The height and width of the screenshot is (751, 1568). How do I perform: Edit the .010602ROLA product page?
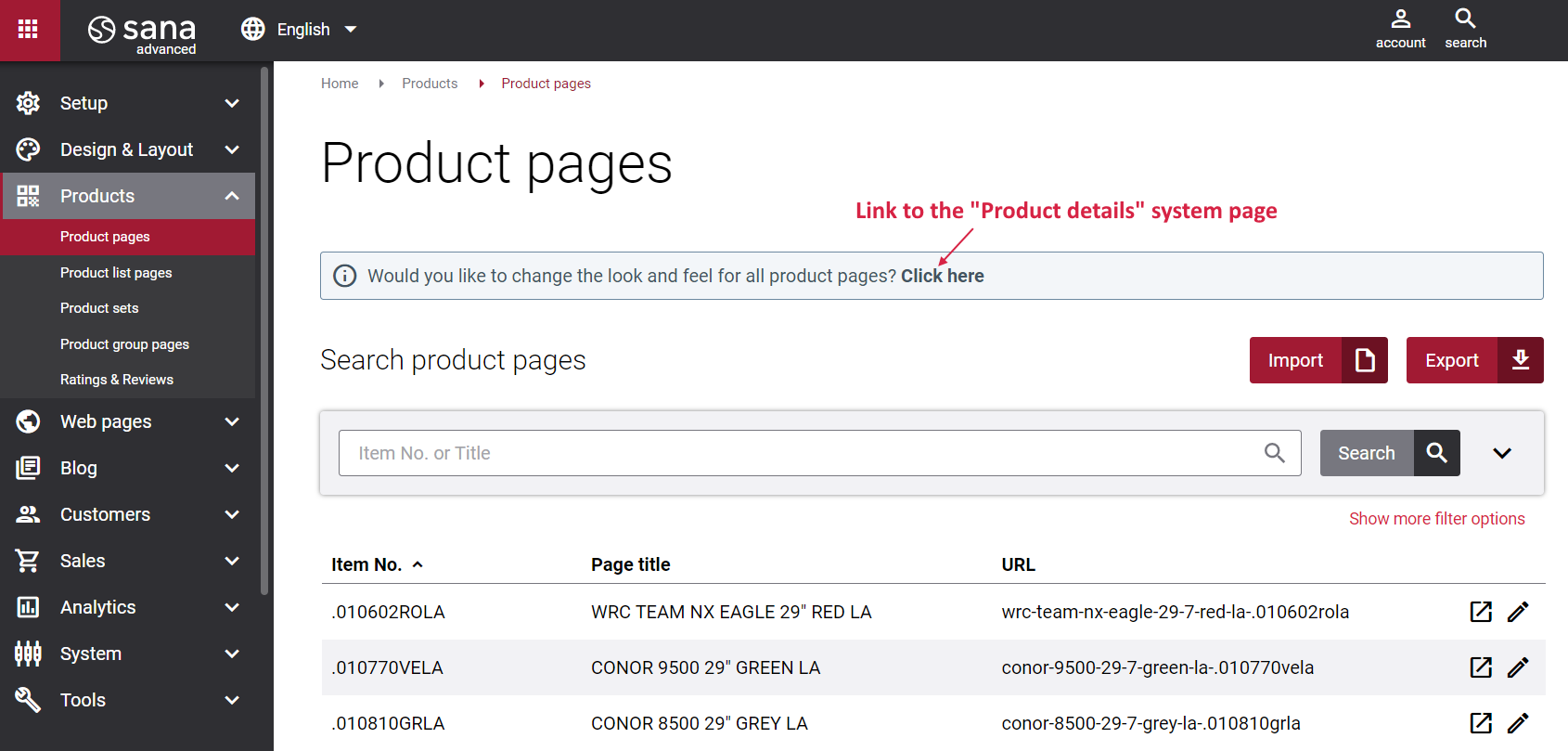(x=1518, y=612)
